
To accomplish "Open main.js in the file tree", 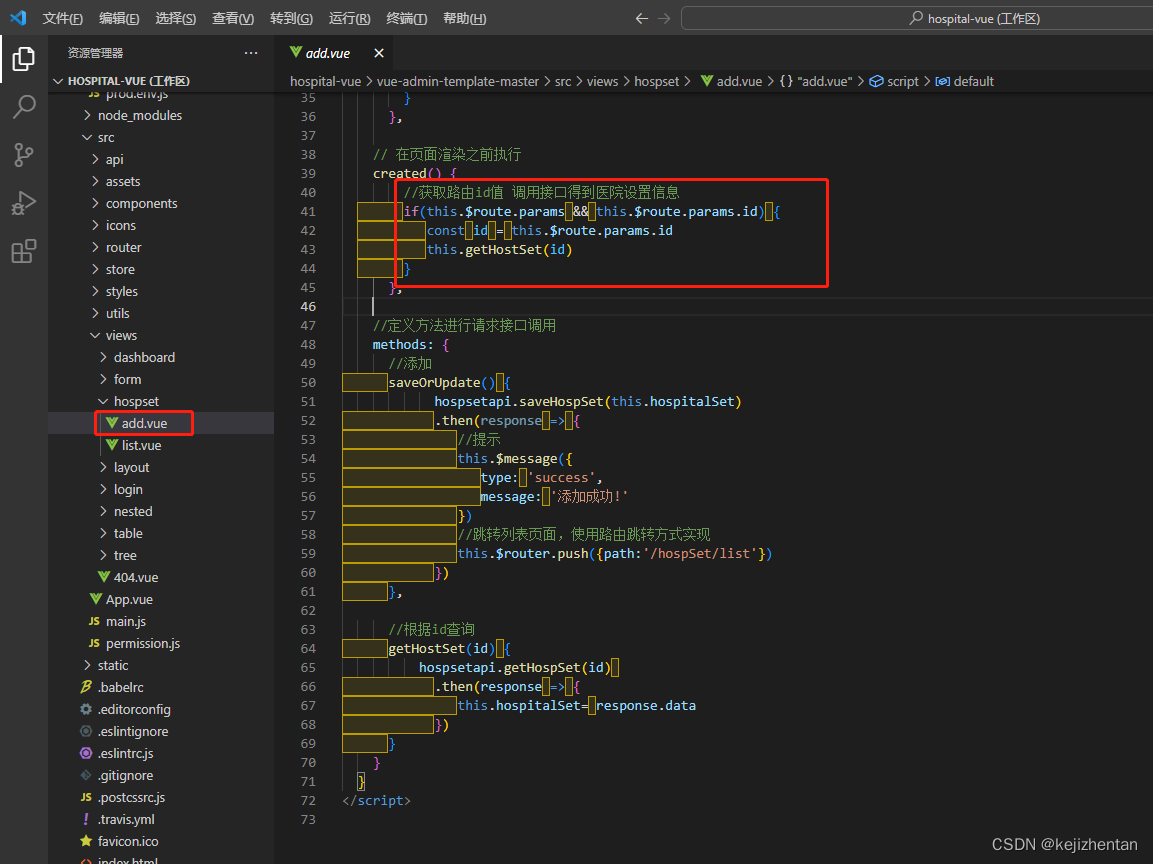I will click(x=126, y=621).
